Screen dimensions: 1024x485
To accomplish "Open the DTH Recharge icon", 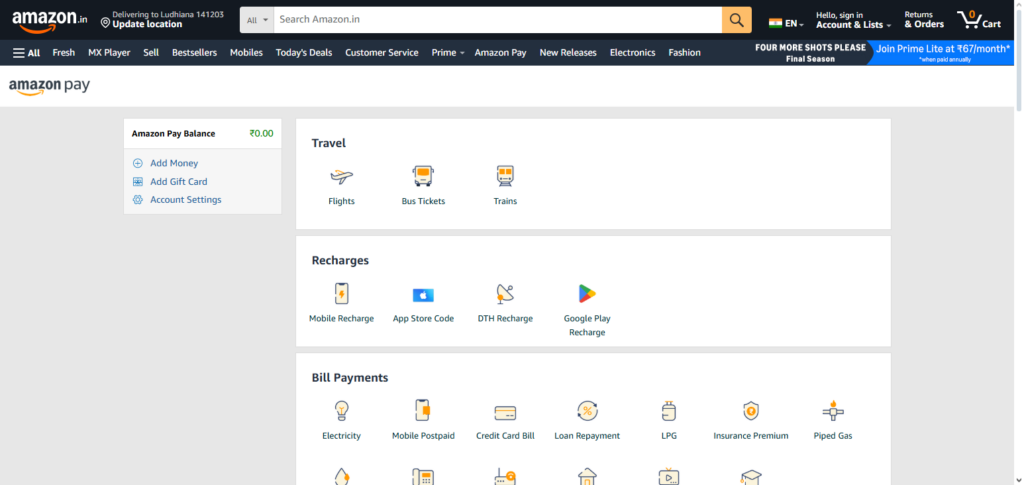I will click(505, 294).
